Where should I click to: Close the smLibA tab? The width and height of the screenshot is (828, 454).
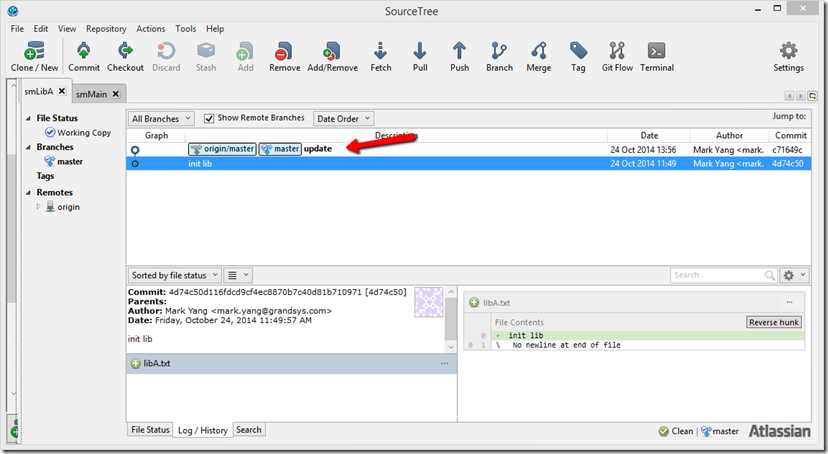coord(62,91)
